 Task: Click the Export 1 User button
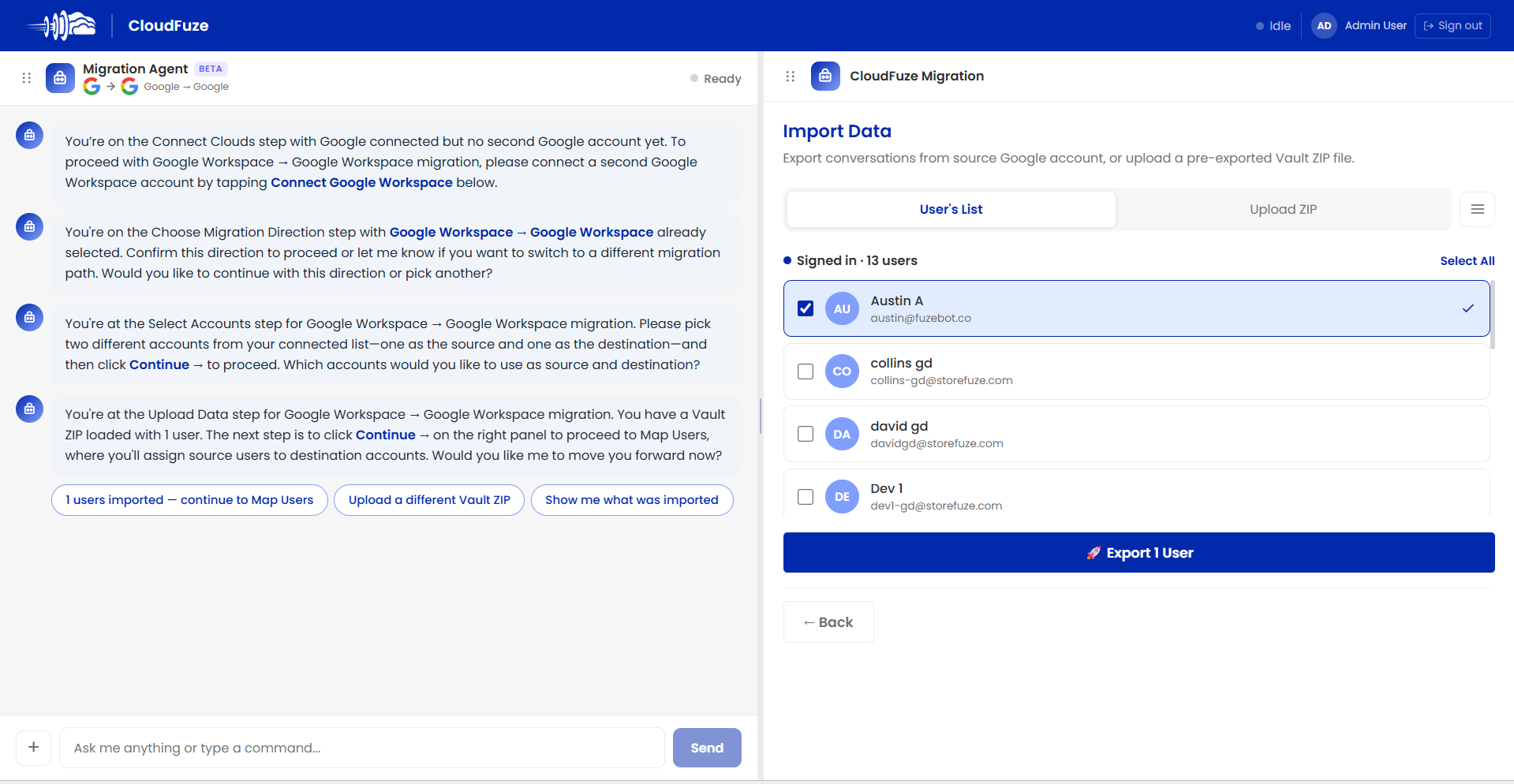click(x=1138, y=552)
